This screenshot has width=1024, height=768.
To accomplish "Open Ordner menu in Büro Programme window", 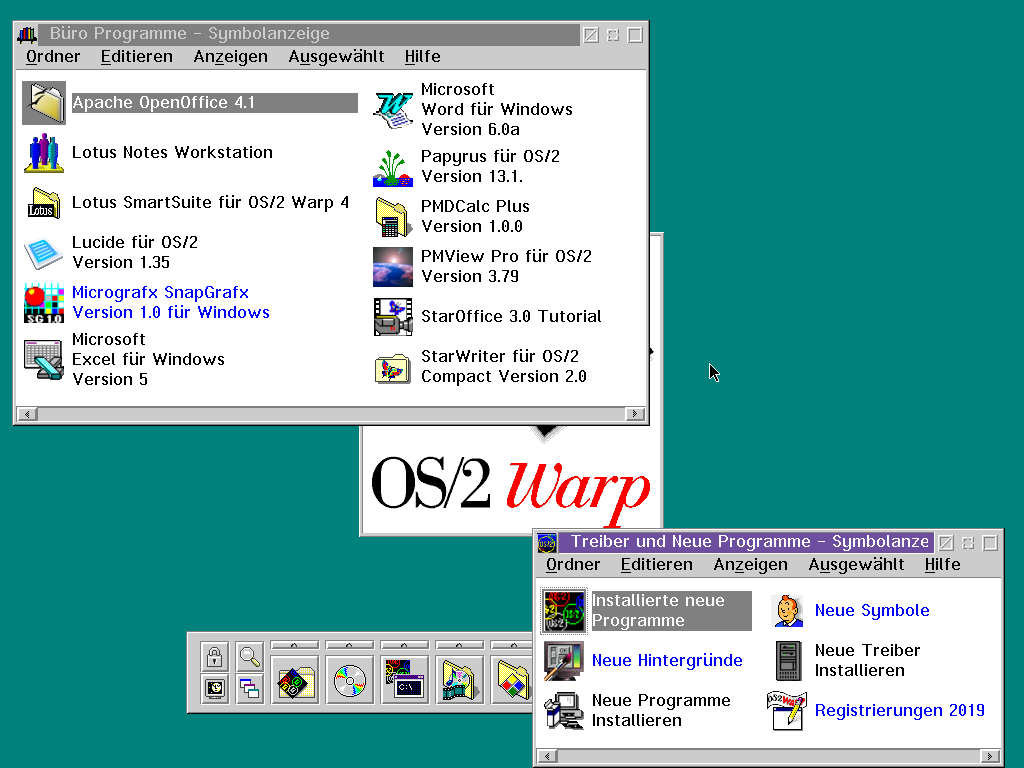I will pos(53,57).
